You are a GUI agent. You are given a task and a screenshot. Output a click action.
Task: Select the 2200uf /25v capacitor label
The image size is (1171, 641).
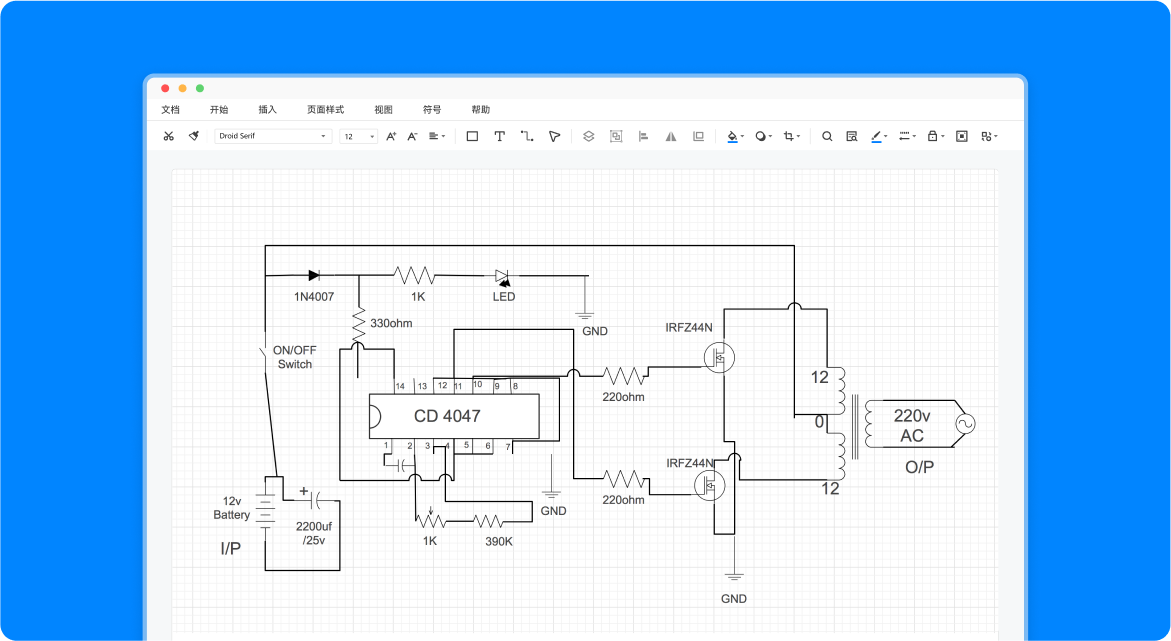click(314, 533)
